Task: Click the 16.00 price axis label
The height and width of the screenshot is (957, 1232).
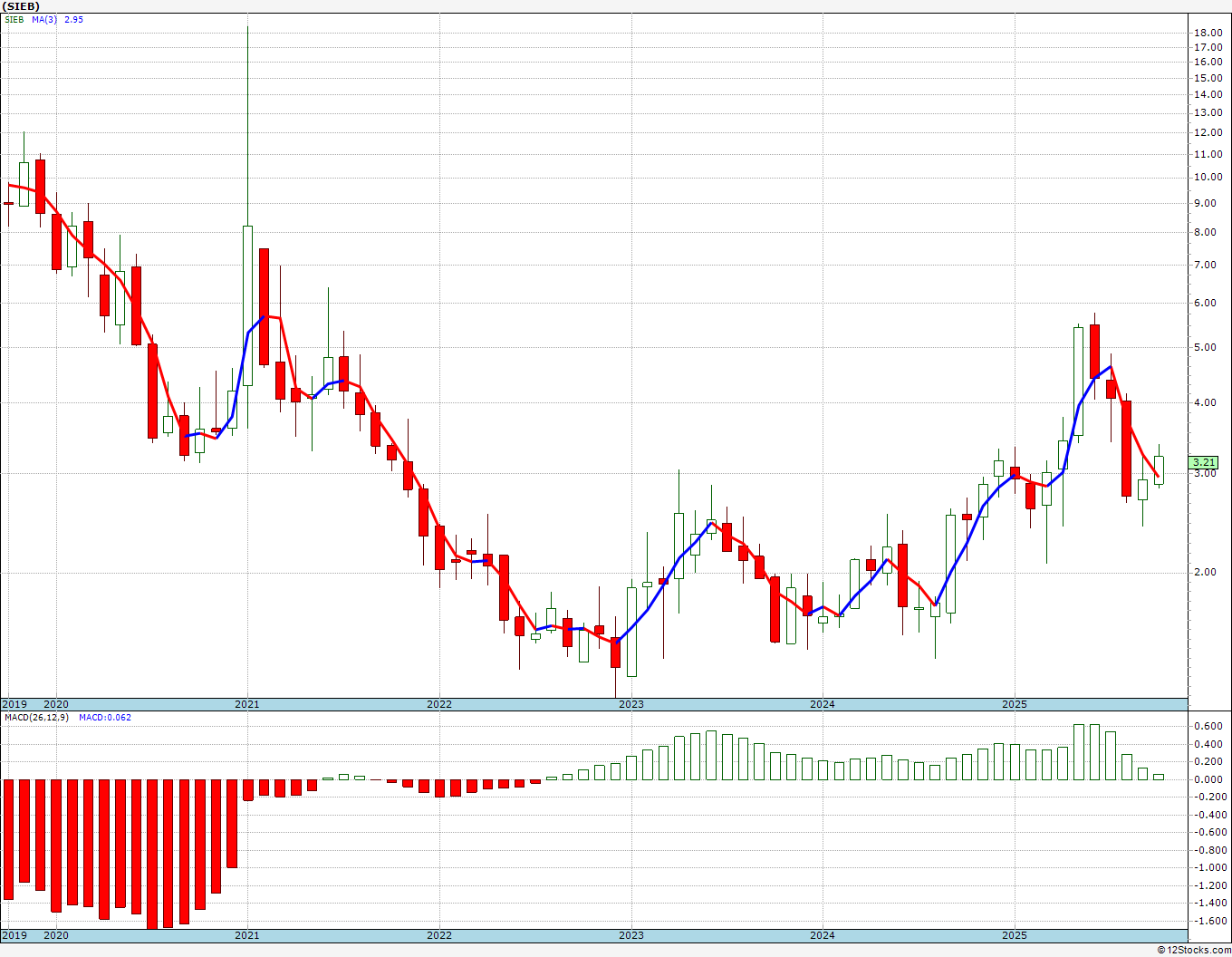Action: (1208, 62)
